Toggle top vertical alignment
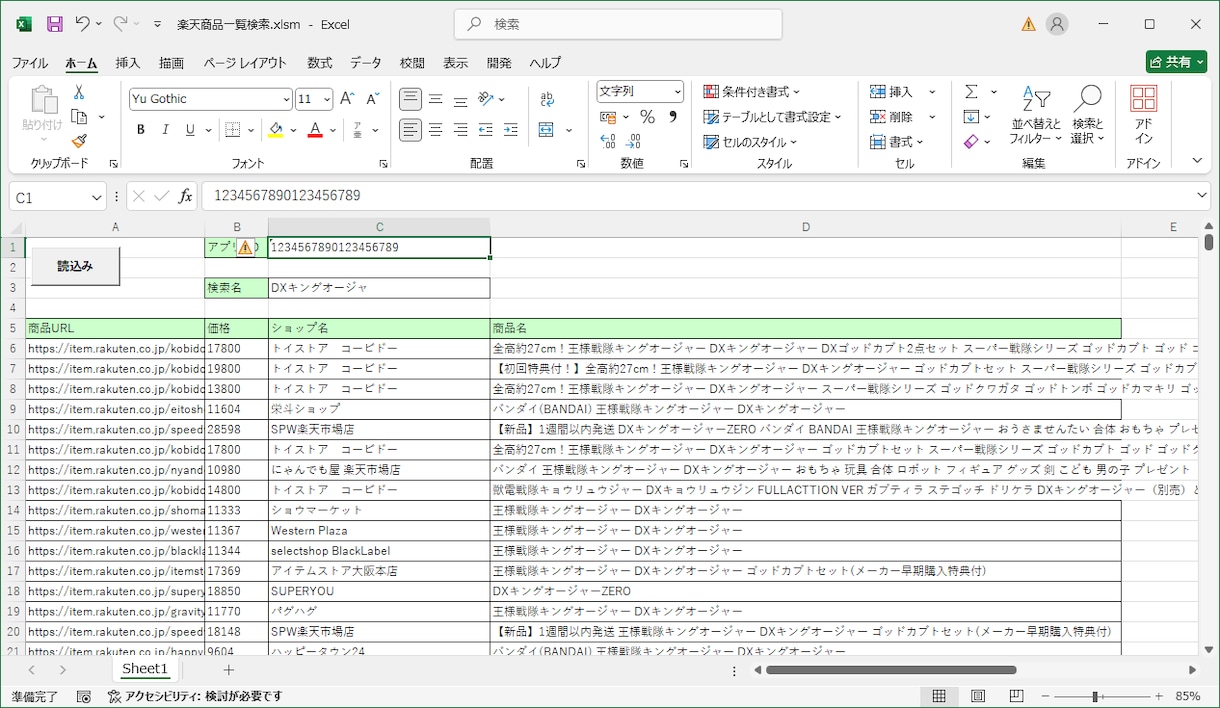 click(x=410, y=99)
